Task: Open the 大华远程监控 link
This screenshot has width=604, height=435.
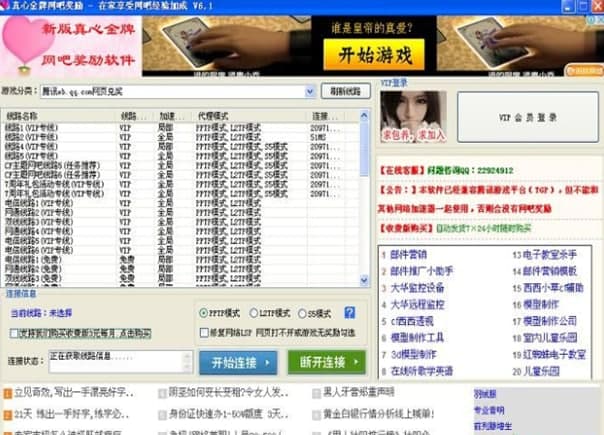Action: click(x=417, y=305)
